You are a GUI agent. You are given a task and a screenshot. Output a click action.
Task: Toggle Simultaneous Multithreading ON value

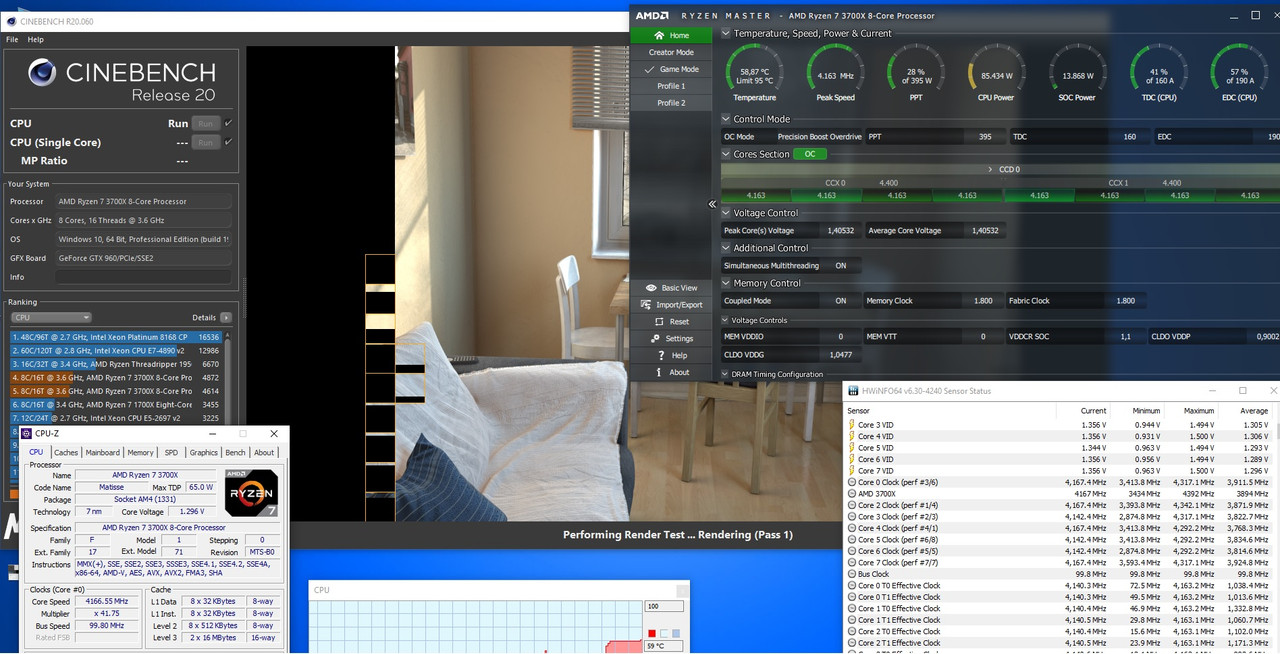click(841, 266)
